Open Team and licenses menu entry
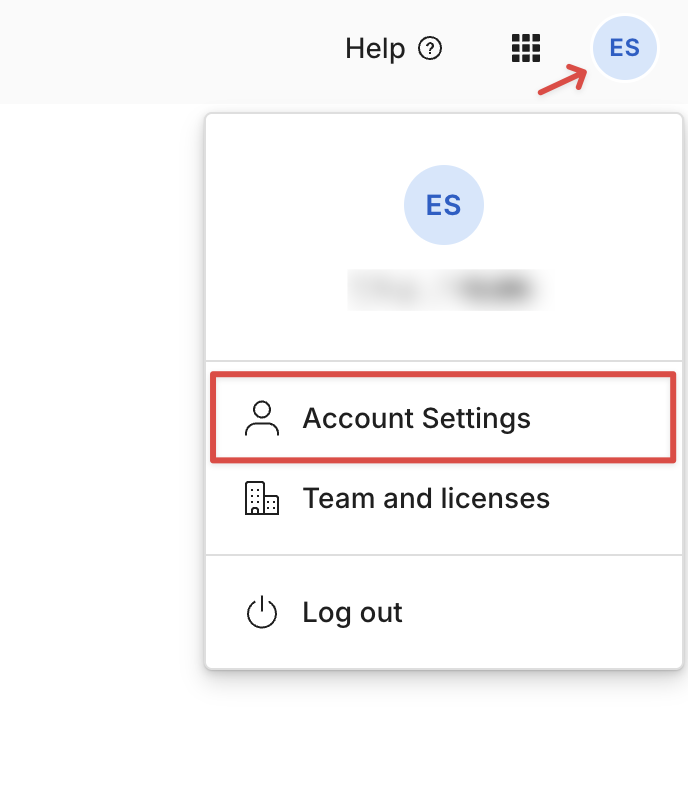This screenshot has height=806, width=688. (443, 498)
